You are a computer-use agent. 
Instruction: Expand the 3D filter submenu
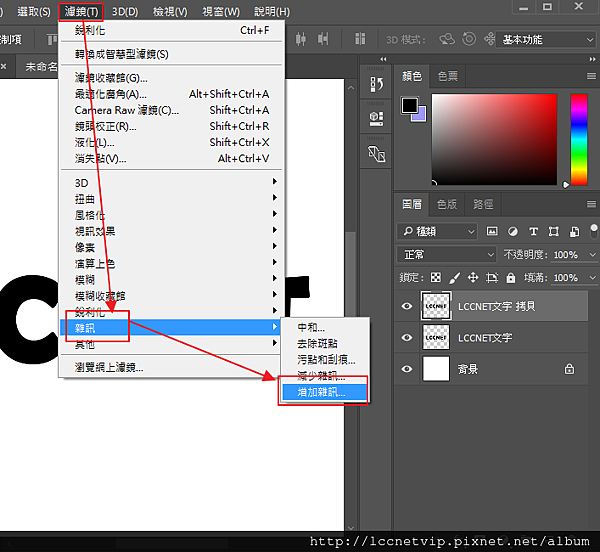coord(172,182)
